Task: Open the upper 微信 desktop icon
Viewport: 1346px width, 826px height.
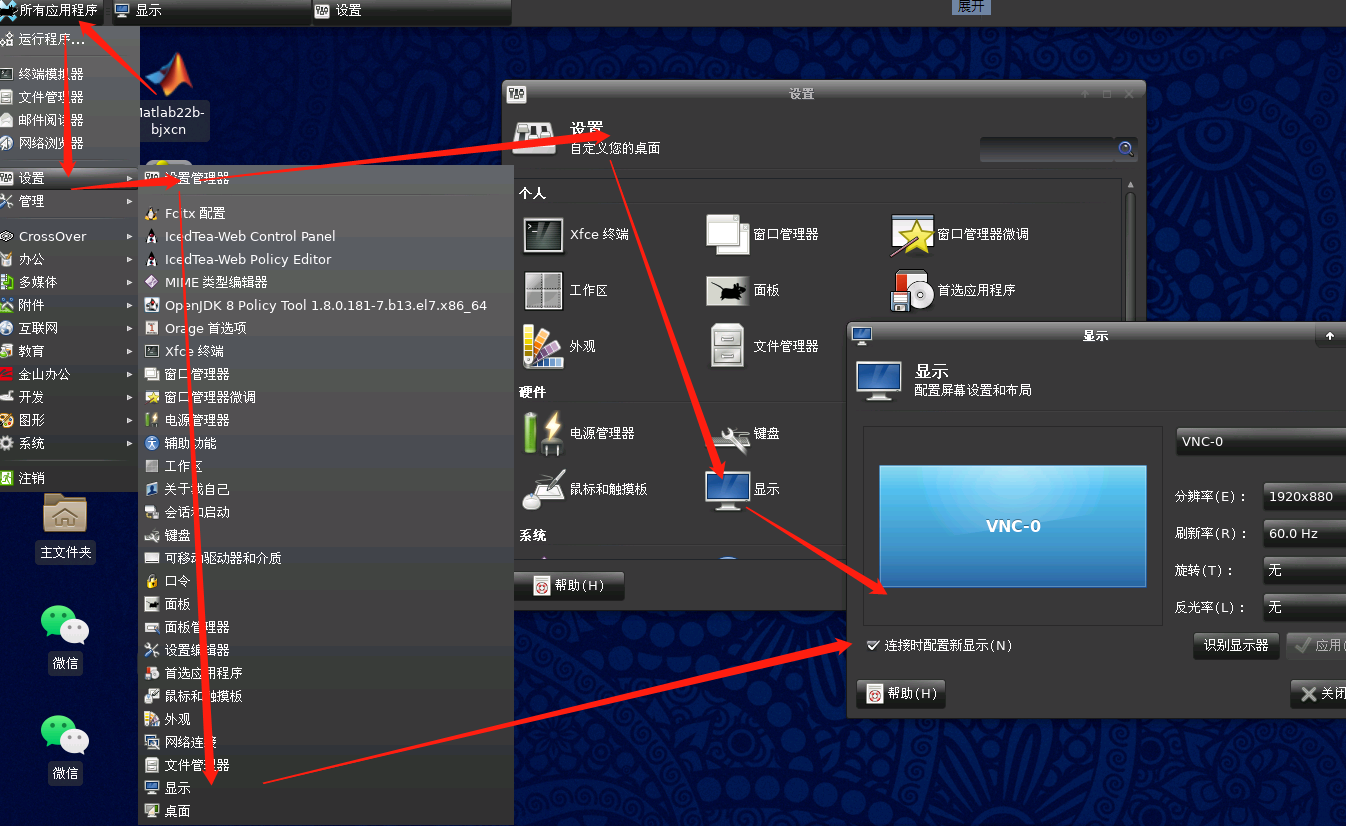Action: [x=65, y=624]
